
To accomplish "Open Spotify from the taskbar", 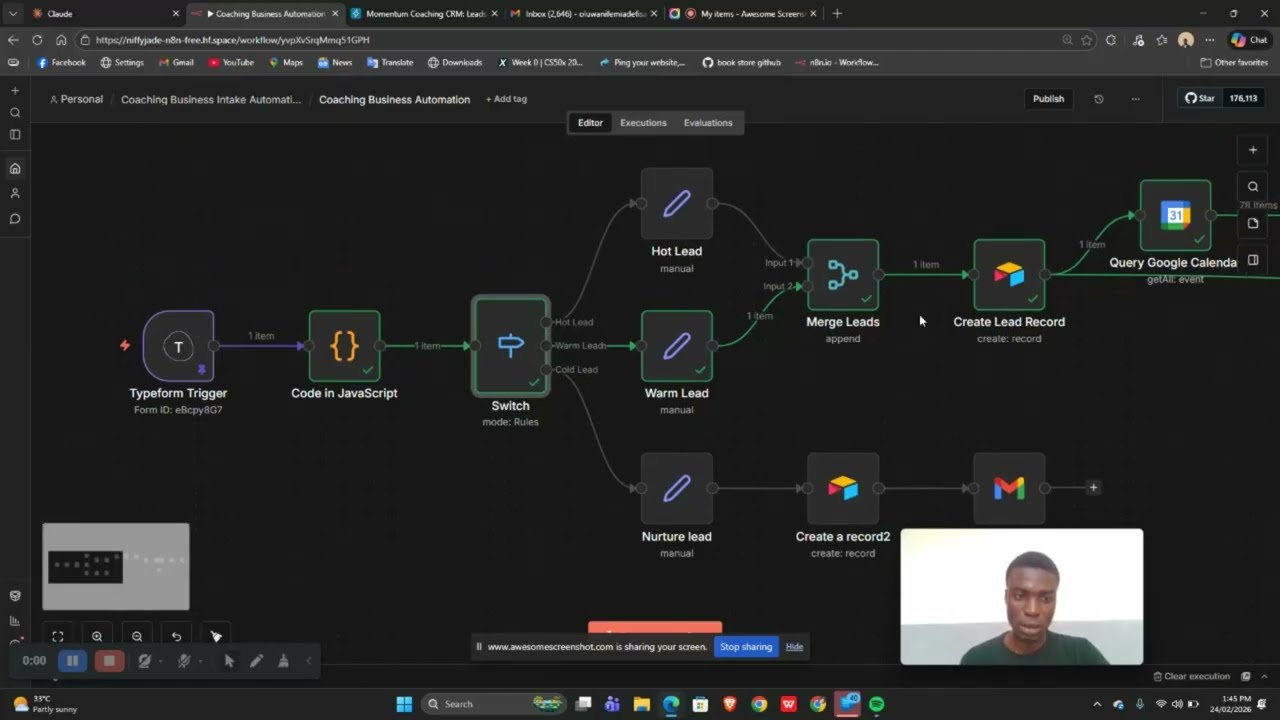I will tap(877, 704).
